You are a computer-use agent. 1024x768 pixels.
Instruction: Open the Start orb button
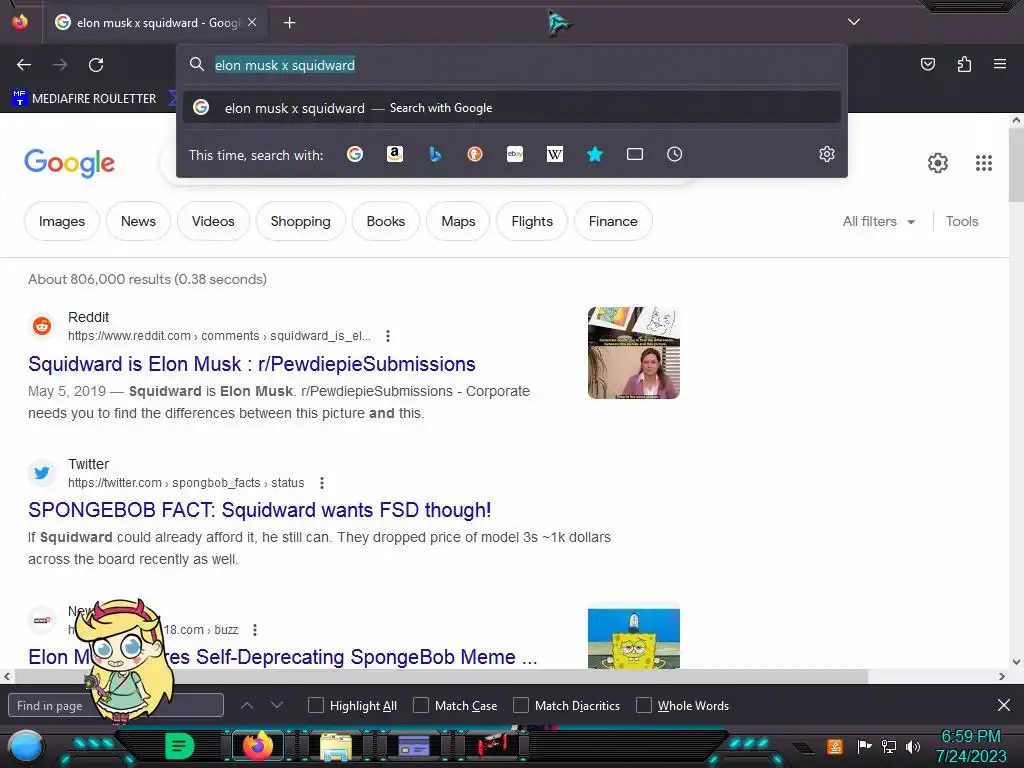click(25, 747)
